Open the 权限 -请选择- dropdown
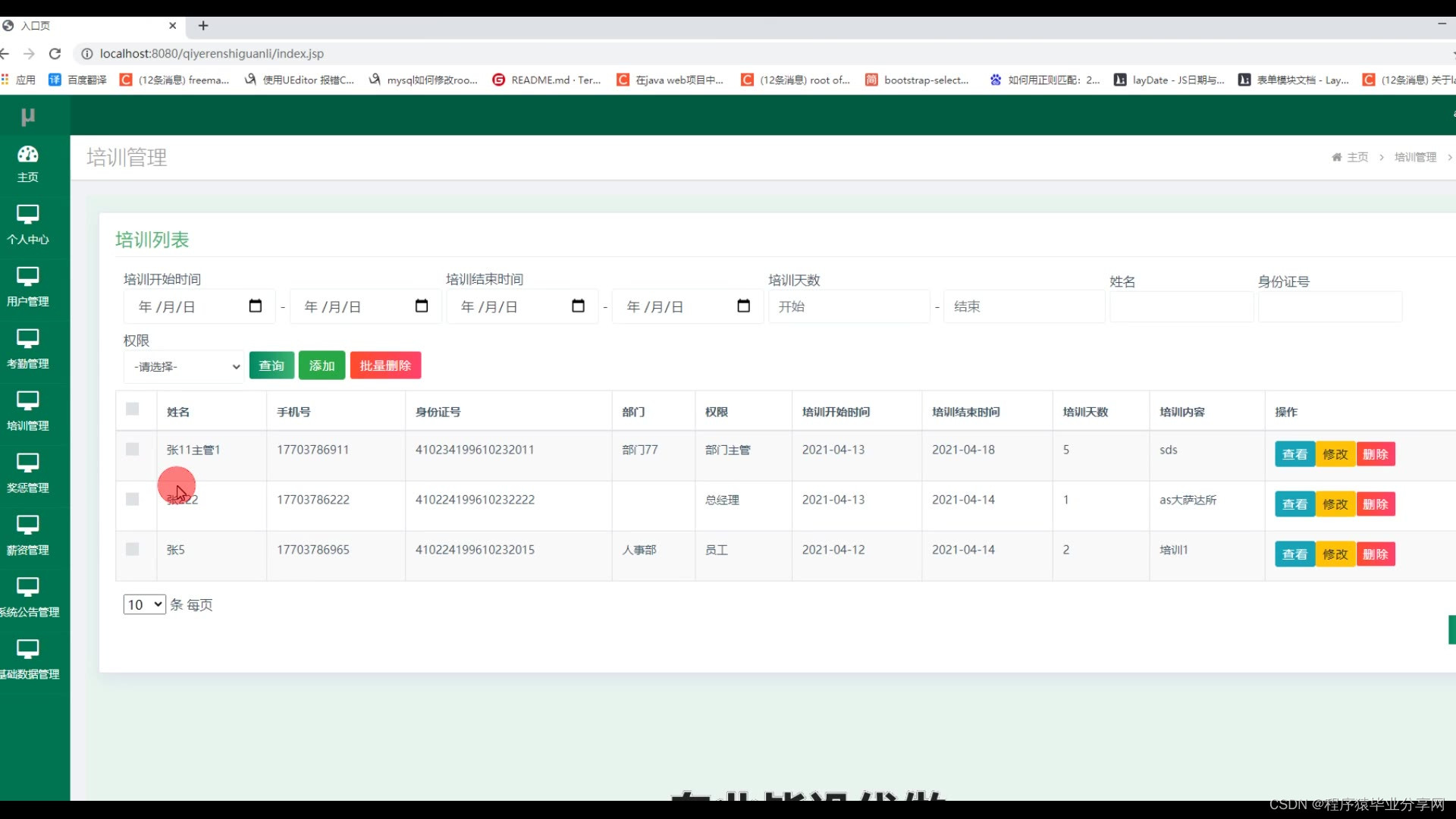This screenshot has width=1456, height=819. click(x=184, y=367)
